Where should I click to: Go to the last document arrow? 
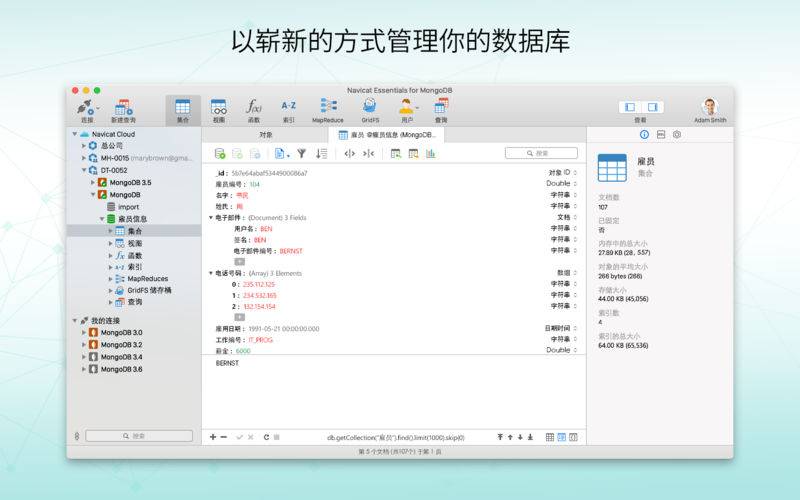point(531,437)
